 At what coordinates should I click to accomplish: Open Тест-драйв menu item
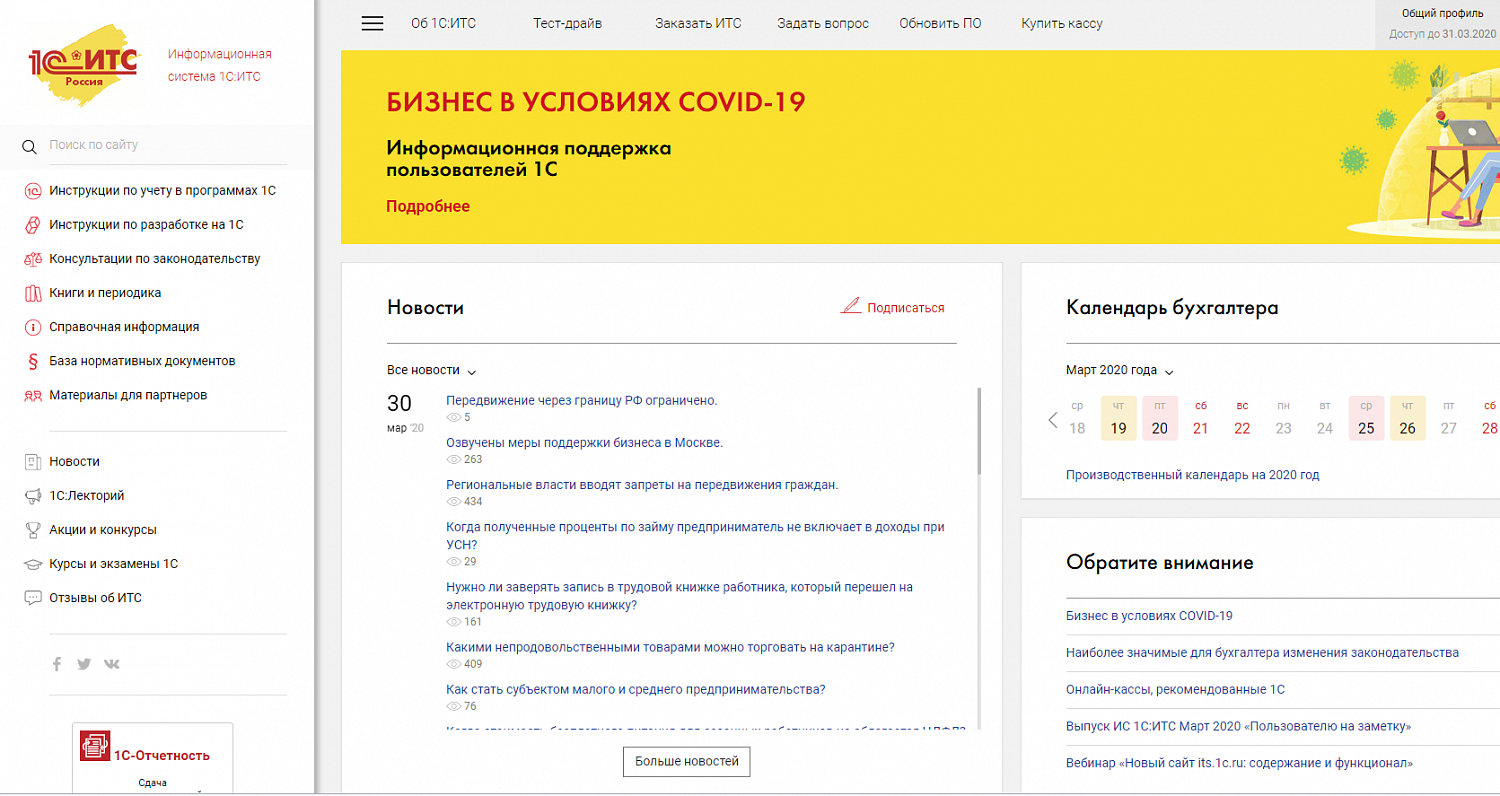click(x=567, y=23)
